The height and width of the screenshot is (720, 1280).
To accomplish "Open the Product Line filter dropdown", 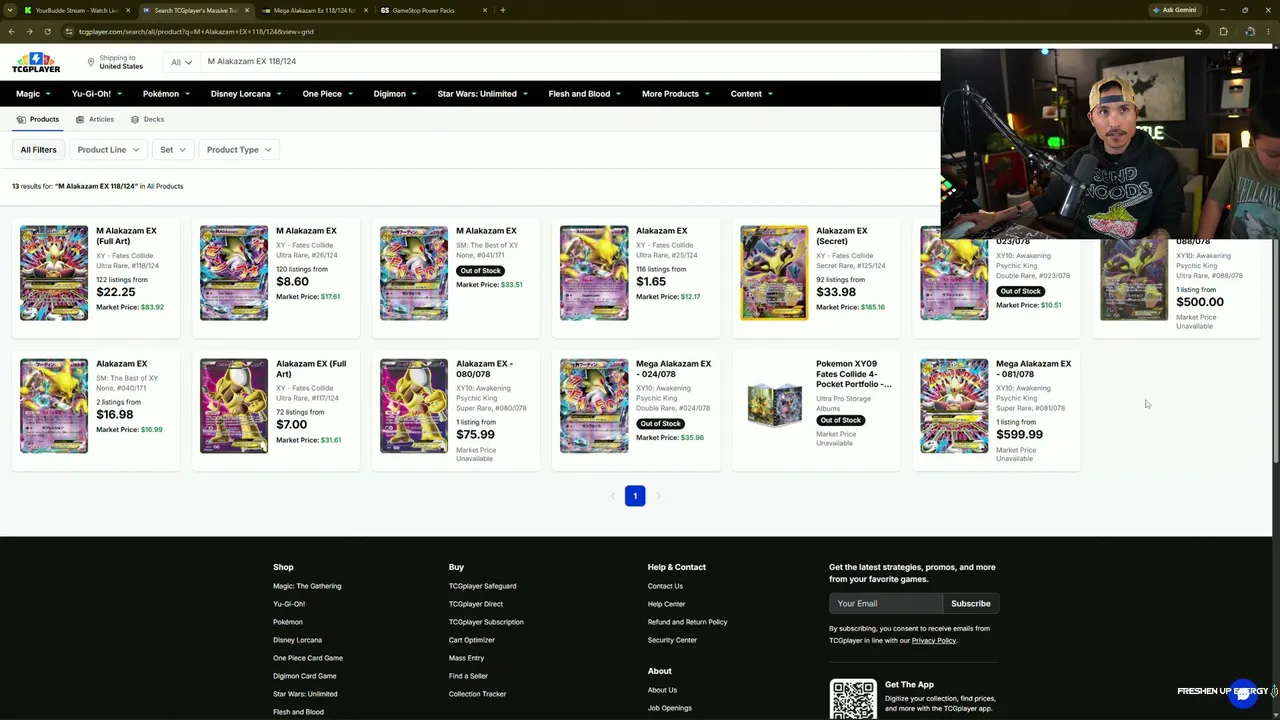I will pos(108,150).
